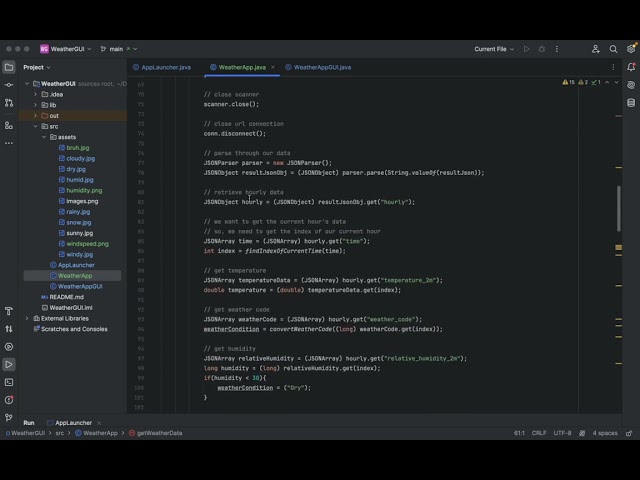The width and height of the screenshot is (640, 480).
Task: Click the Run play button in toolbar
Action: pyautogui.click(x=527, y=49)
